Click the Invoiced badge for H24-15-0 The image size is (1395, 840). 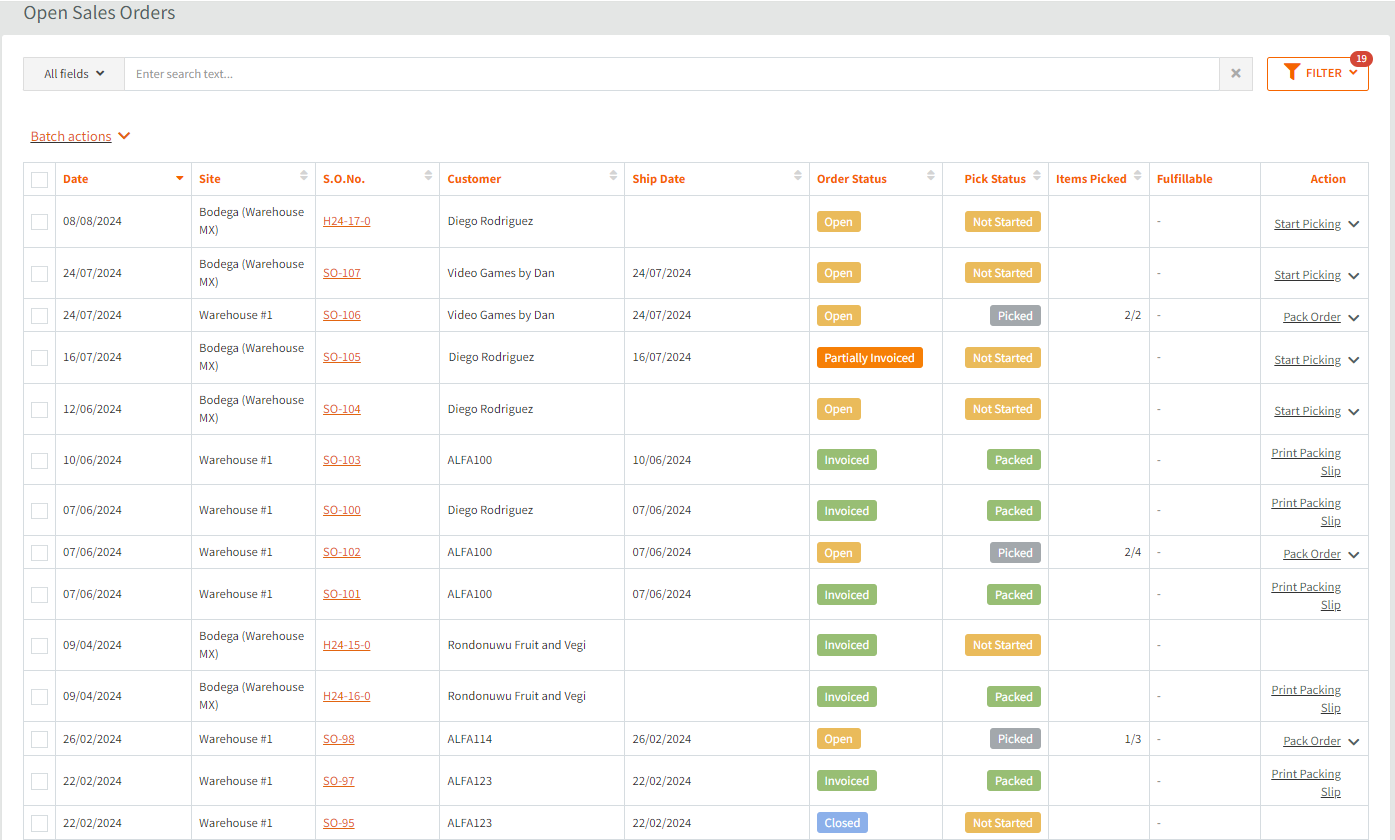pyautogui.click(x=846, y=645)
